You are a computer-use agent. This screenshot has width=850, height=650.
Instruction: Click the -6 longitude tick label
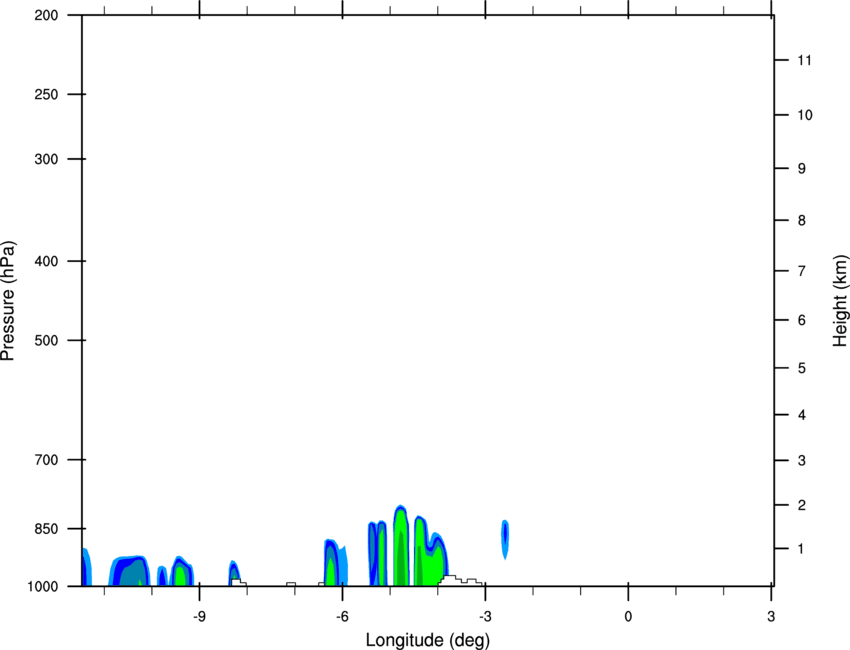pos(342,617)
